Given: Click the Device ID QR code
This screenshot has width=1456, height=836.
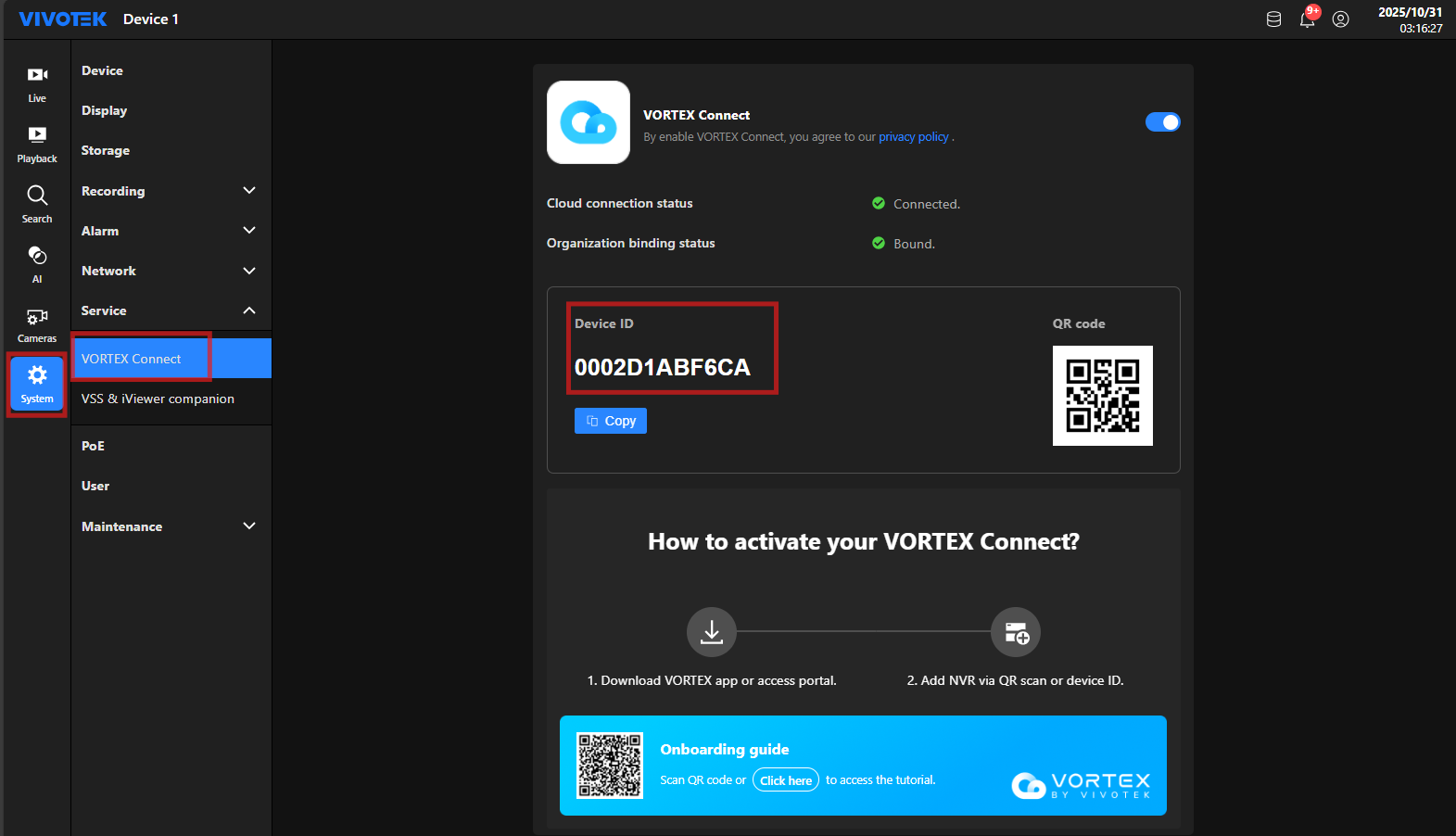Looking at the screenshot, I should point(1103,396).
